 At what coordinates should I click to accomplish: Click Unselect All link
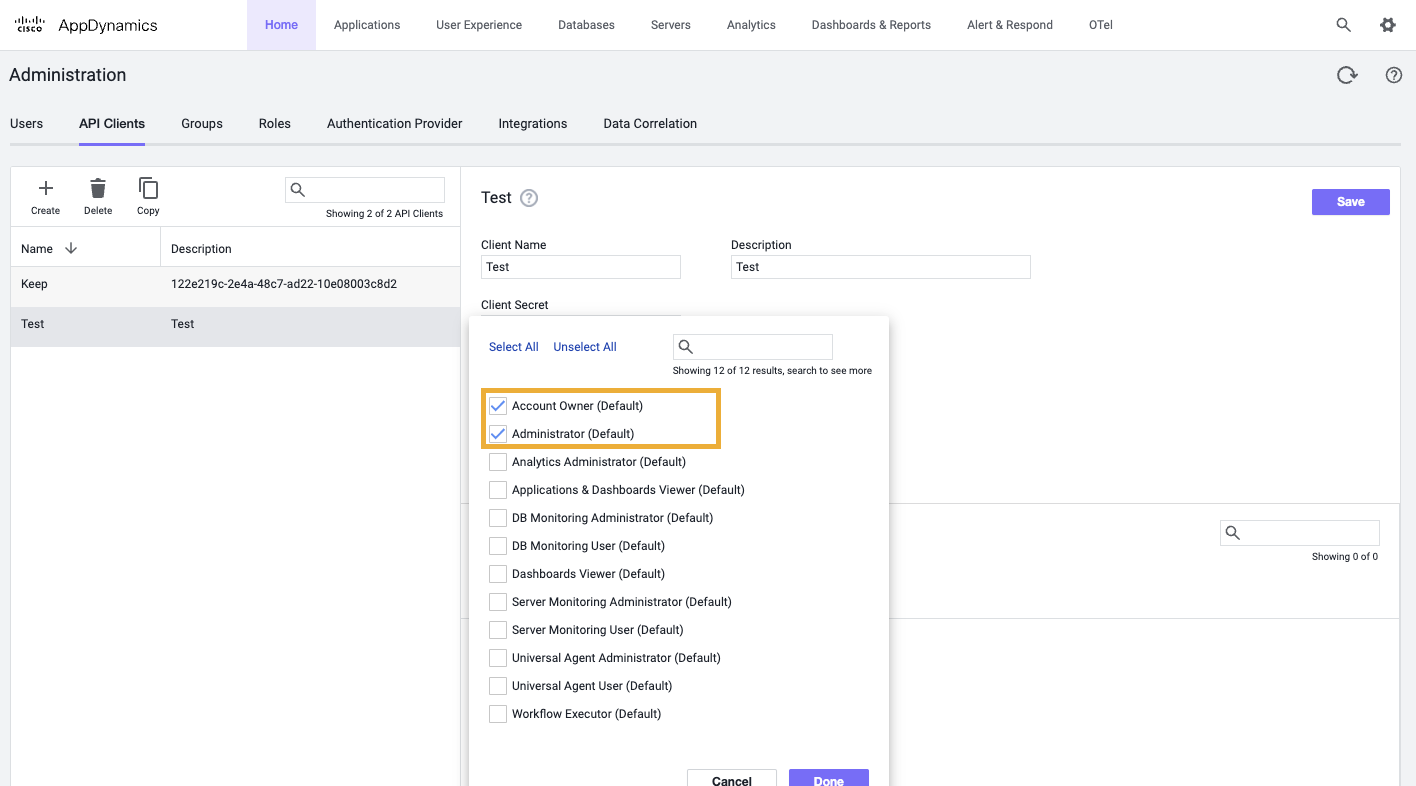click(x=585, y=347)
